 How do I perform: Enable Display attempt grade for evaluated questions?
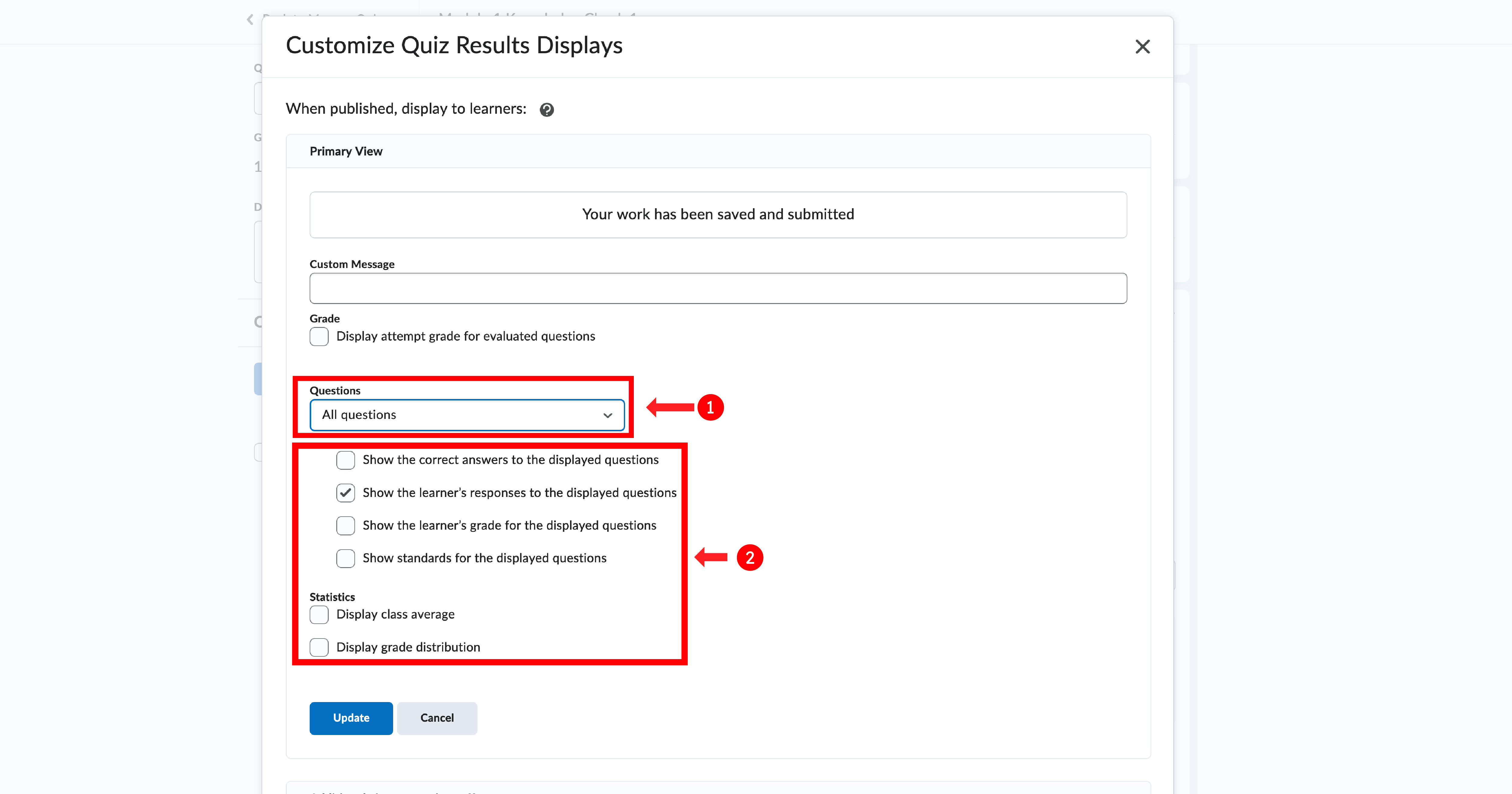pos(319,337)
